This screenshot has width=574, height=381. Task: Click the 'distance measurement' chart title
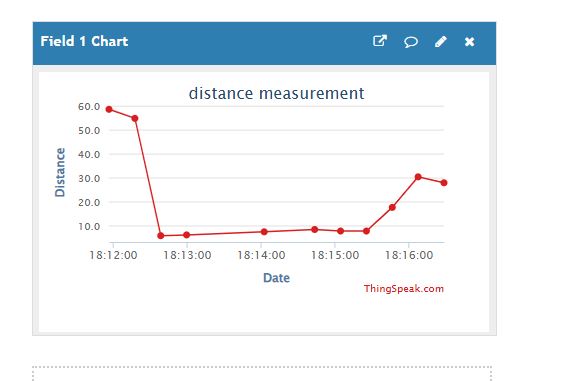[x=276, y=93]
